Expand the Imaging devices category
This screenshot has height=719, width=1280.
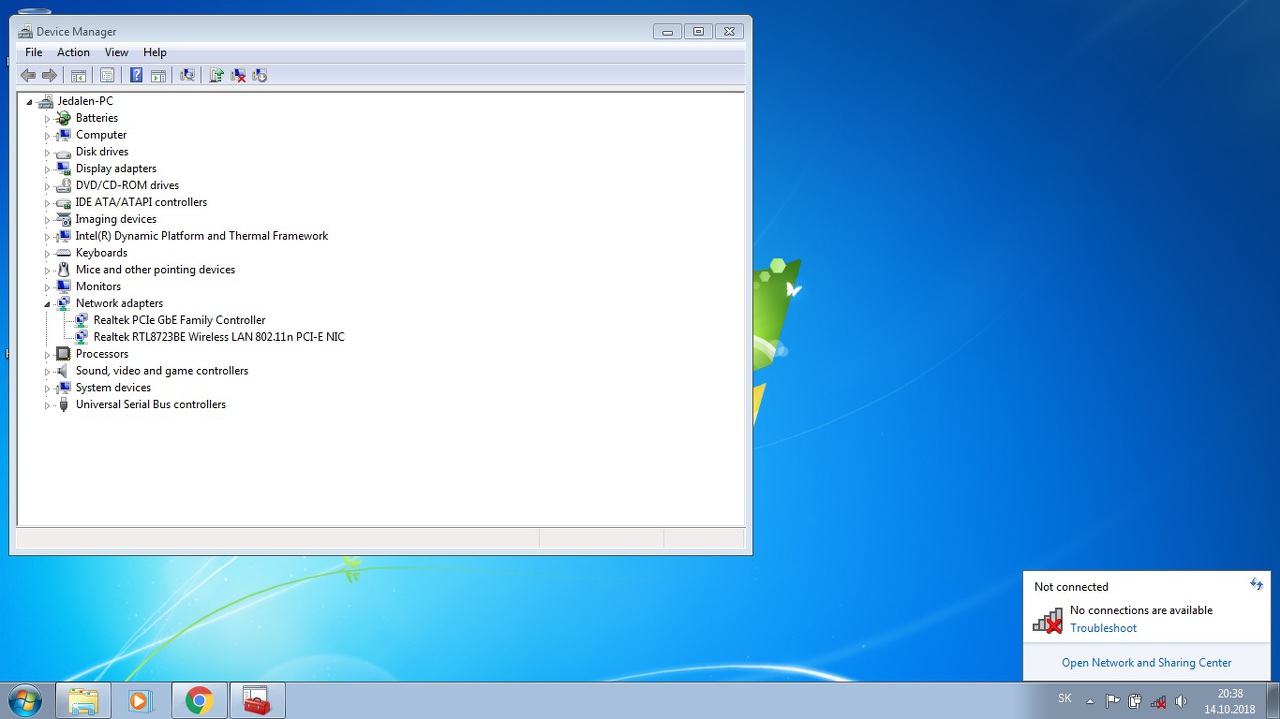pos(47,220)
